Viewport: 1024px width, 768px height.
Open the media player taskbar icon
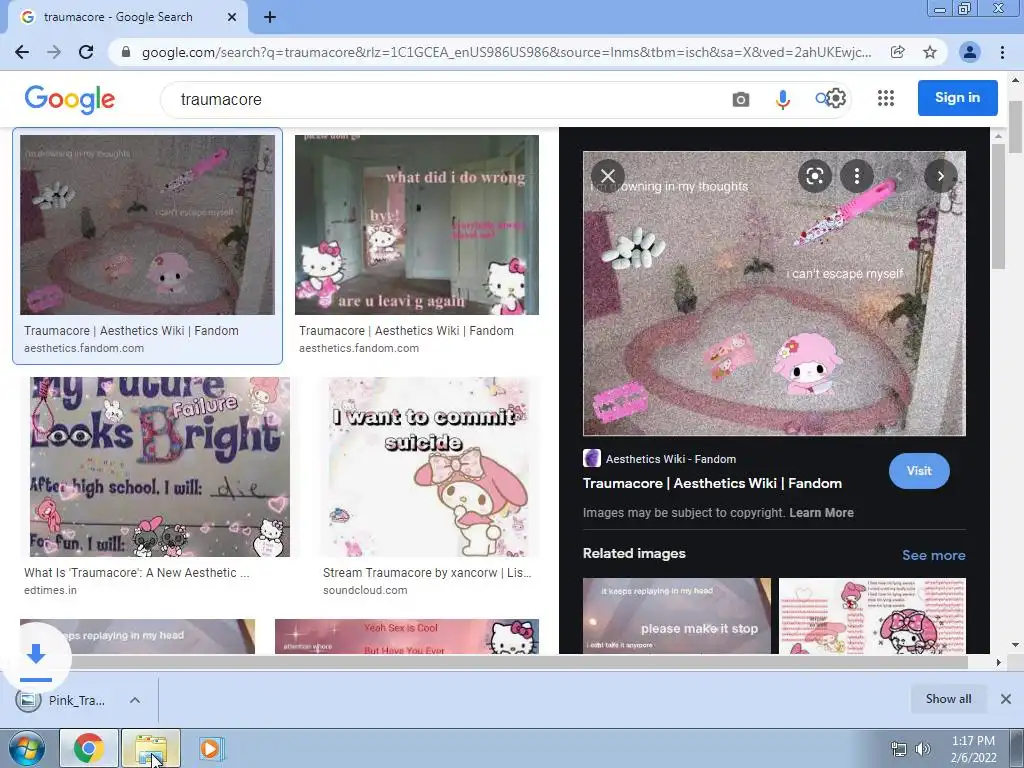click(212, 748)
